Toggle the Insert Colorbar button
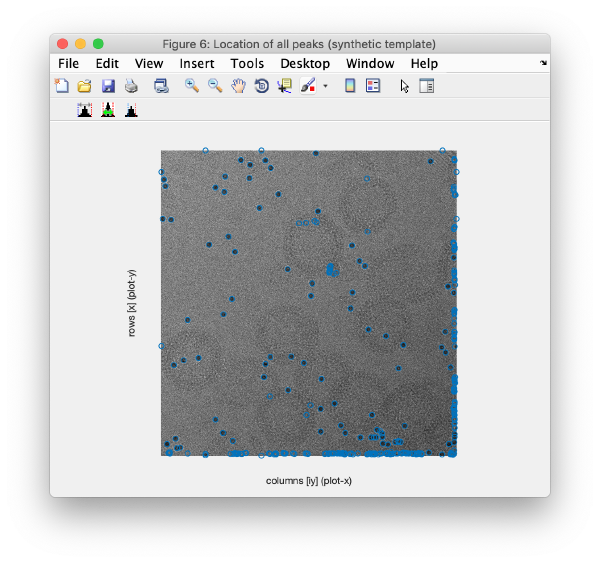Screen dimensions: 600x563 pos(350,86)
